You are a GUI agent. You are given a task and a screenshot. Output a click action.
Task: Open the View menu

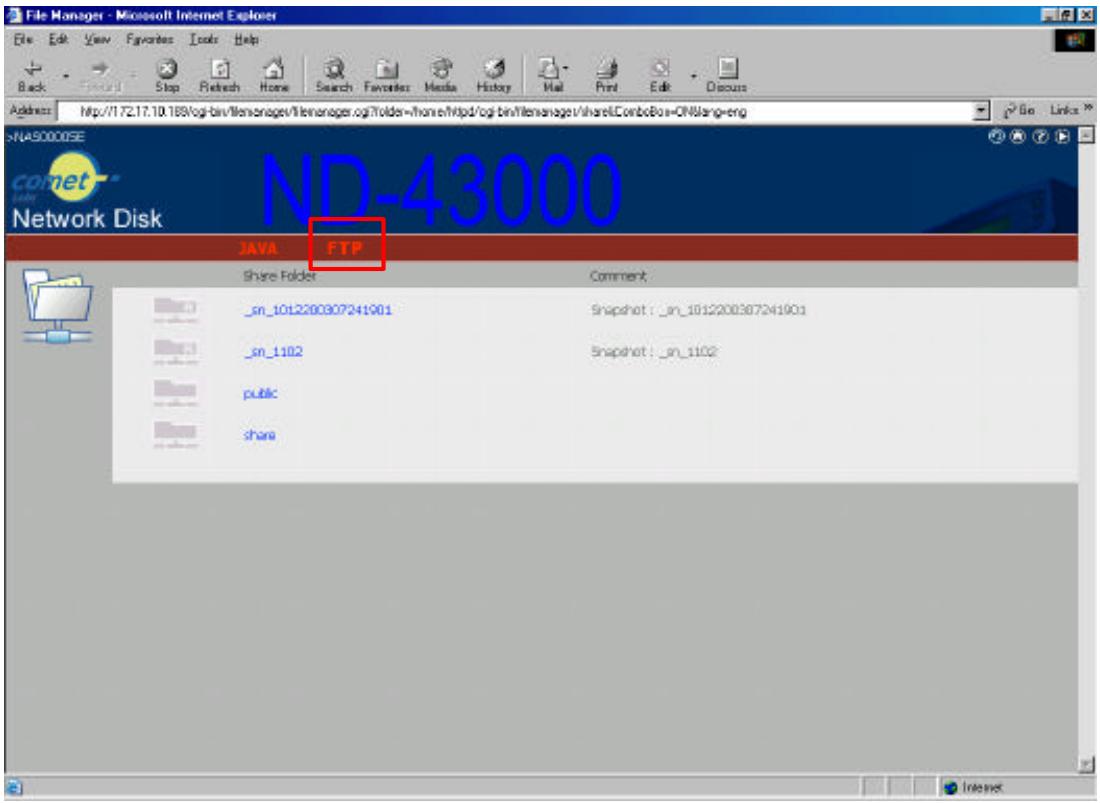(98, 39)
